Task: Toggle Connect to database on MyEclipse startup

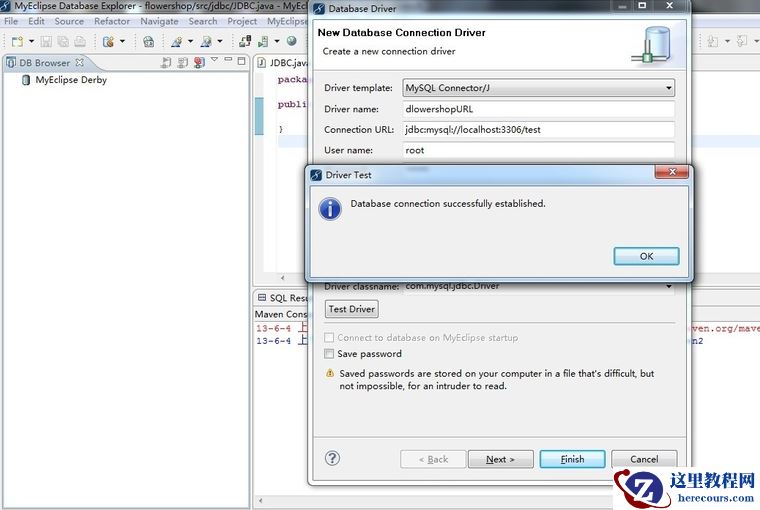Action: [x=329, y=337]
